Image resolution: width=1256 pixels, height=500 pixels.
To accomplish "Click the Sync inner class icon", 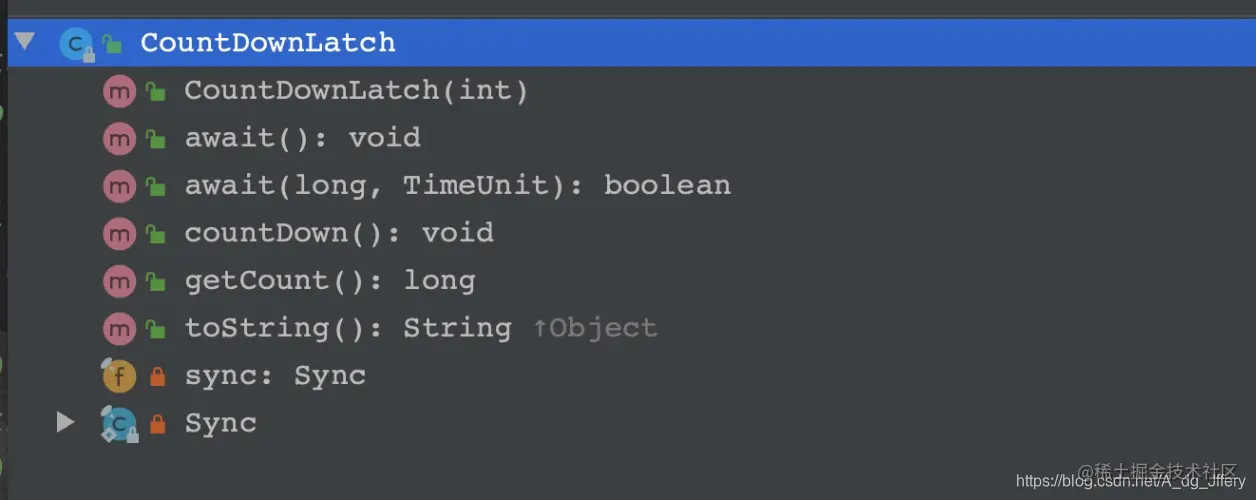I will [x=119, y=424].
